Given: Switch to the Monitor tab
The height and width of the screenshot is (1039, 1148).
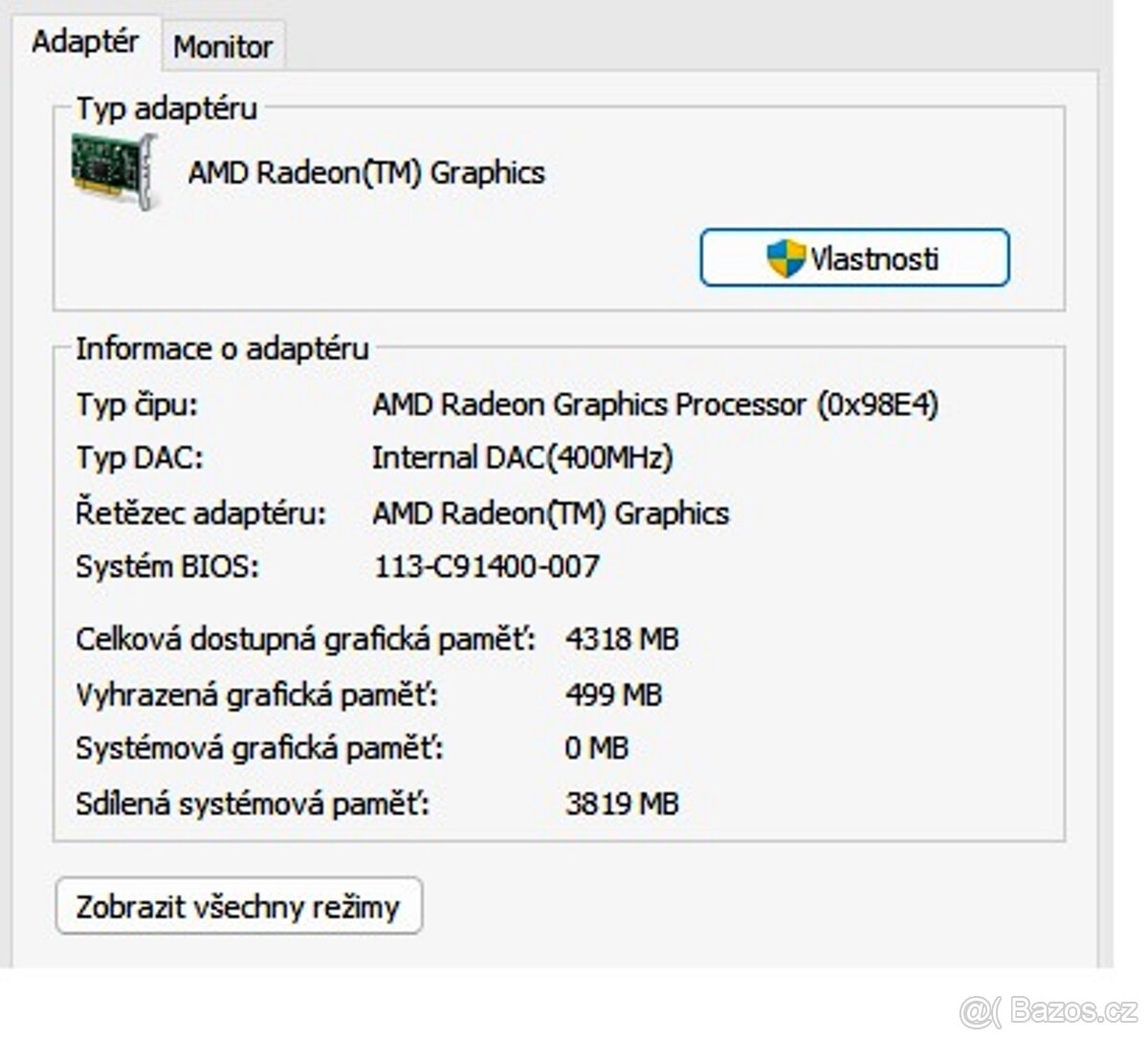Looking at the screenshot, I should pyautogui.click(x=222, y=44).
